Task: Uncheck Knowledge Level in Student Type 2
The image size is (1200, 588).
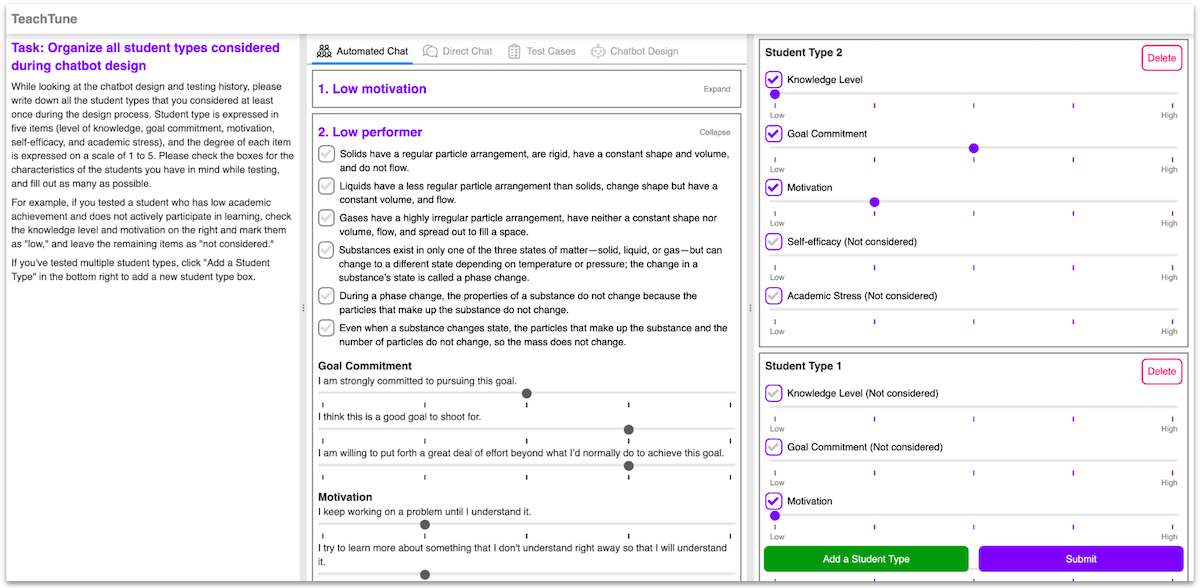Action: coord(774,79)
